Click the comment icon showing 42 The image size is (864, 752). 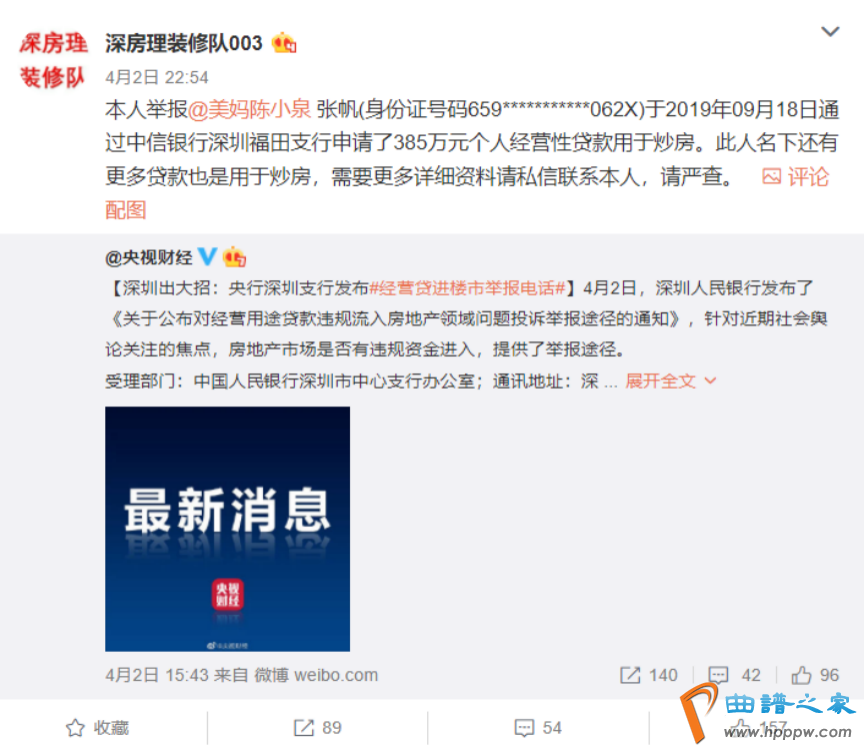coord(734,675)
